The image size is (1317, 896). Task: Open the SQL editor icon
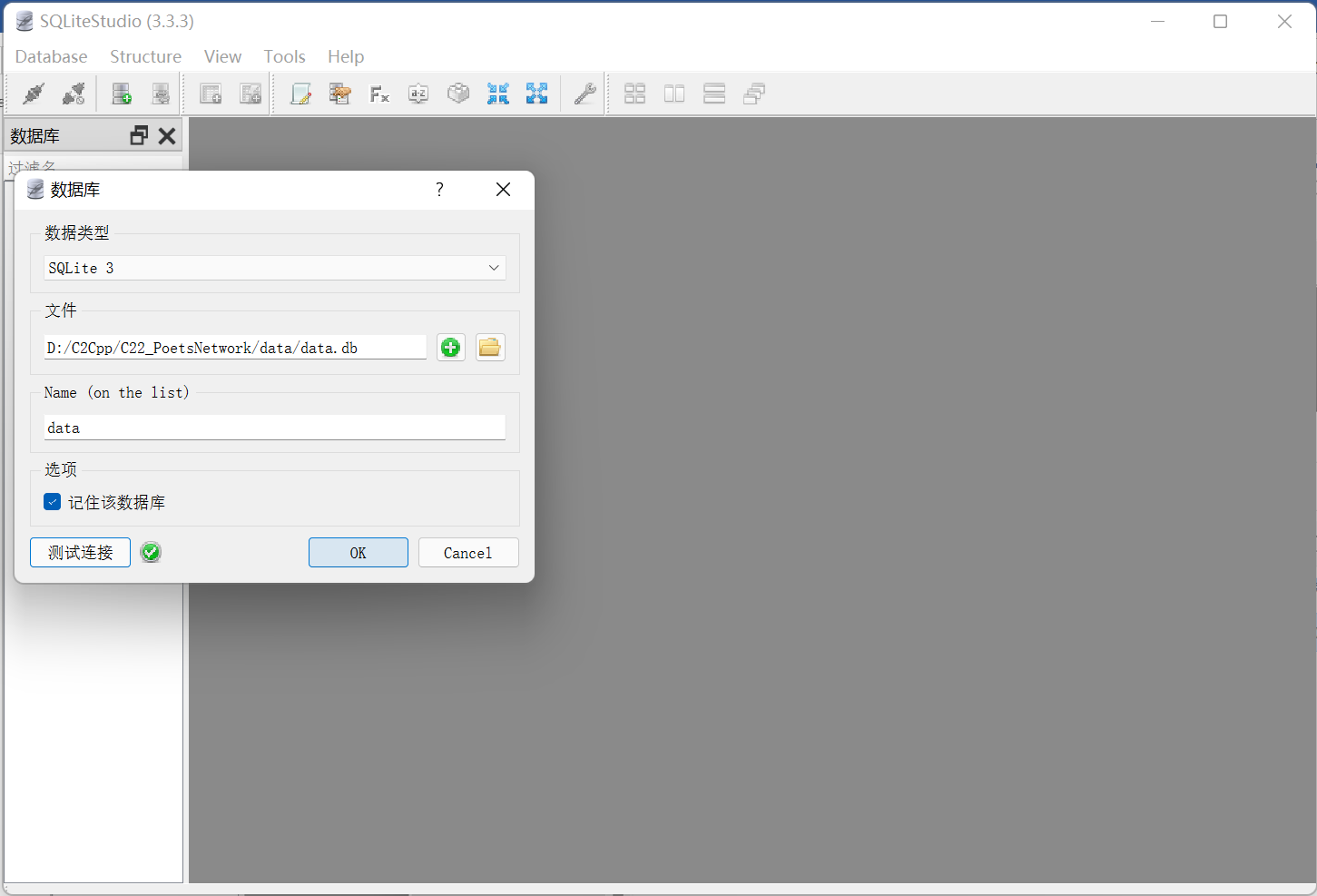tap(300, 94)
